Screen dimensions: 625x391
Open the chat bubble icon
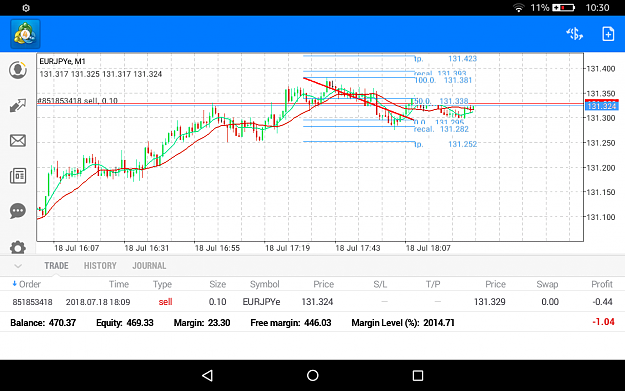click(18, 211)
